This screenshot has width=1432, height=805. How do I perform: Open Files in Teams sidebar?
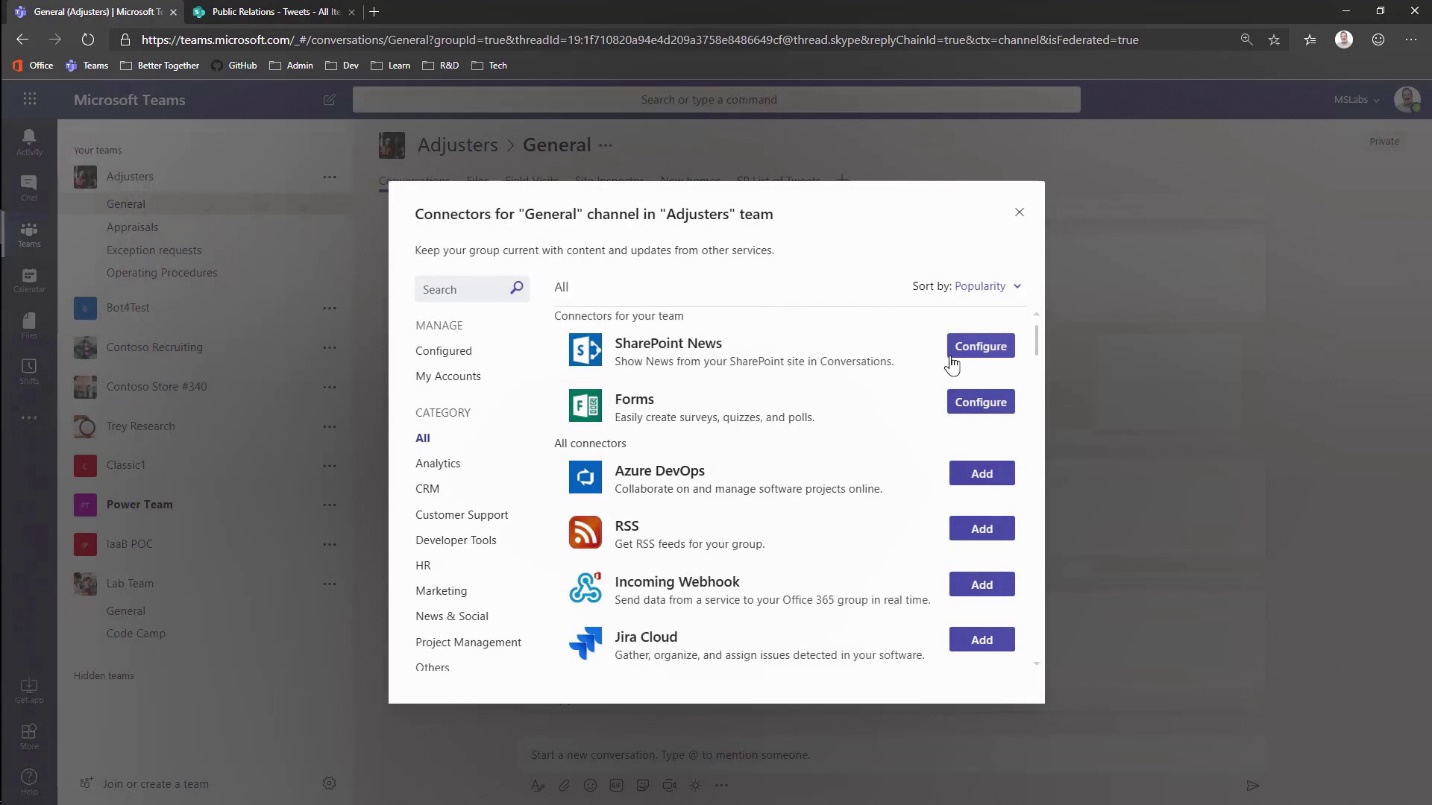pos(29,325)
